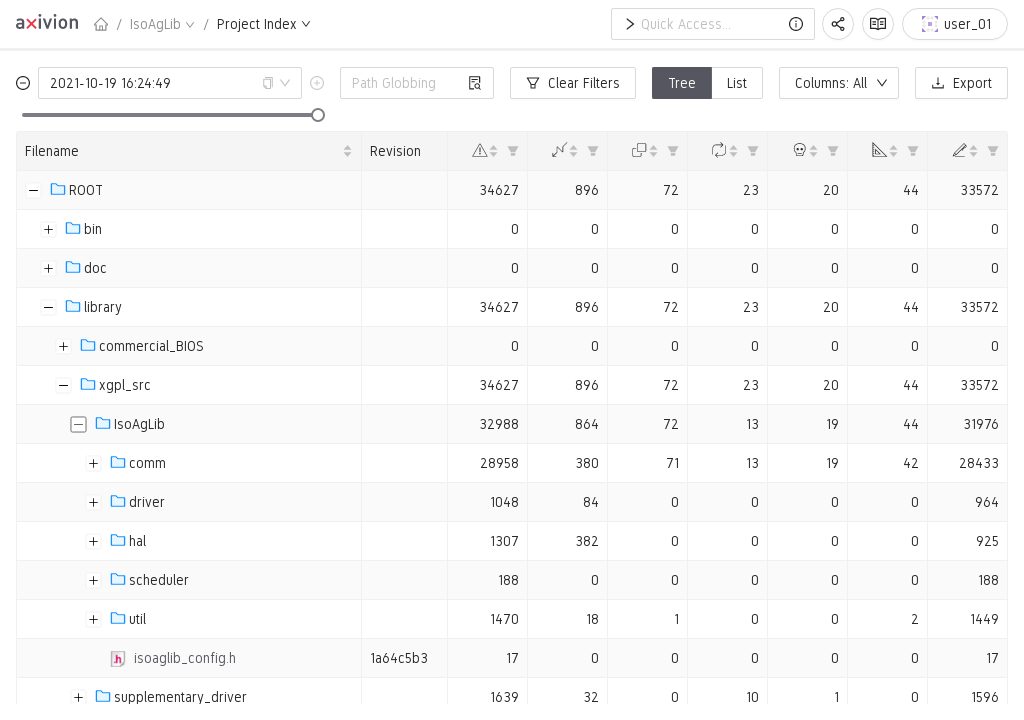The height and width of the screenshot is (720, 1024).
Task: Adjust the version timeline slider handle
Action: tap(318, 116)
